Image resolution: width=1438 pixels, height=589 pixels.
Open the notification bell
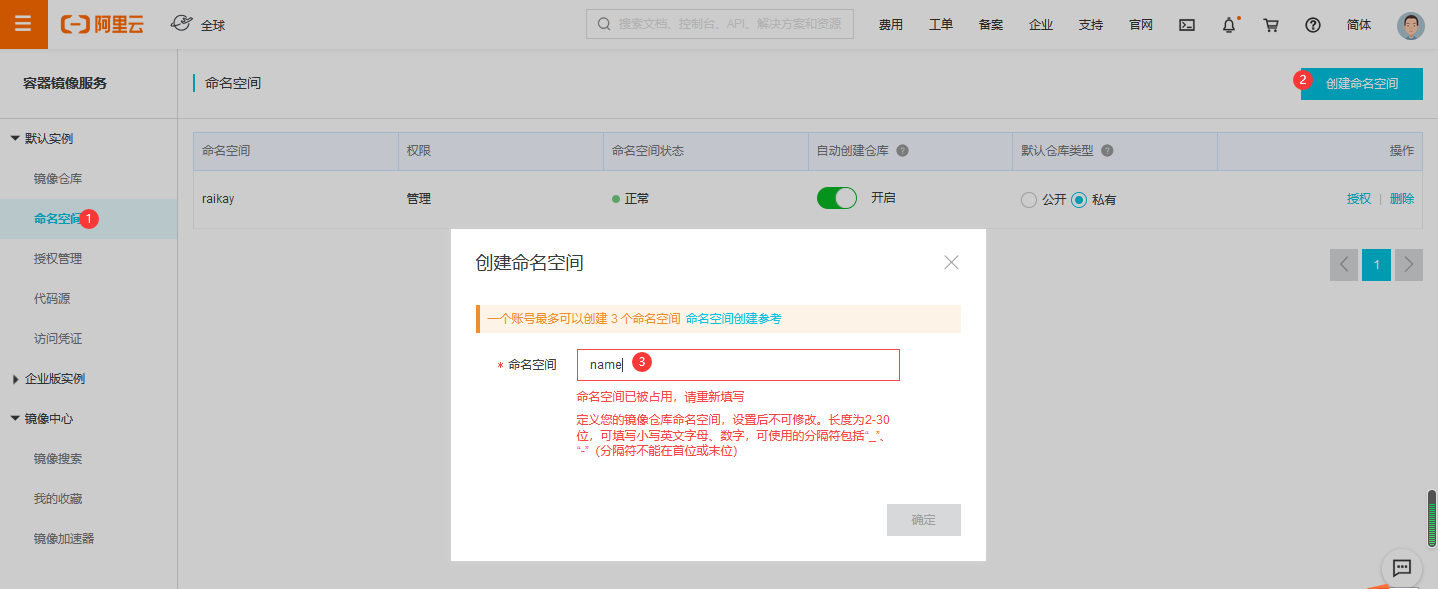[x=1229, y=25]
